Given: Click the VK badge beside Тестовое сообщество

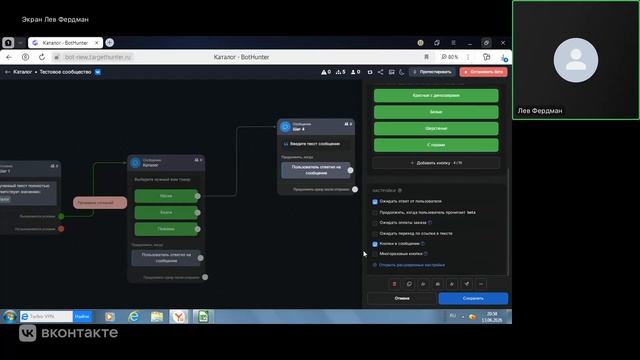Looking at the screenshot, I should (x=98, y=72).
